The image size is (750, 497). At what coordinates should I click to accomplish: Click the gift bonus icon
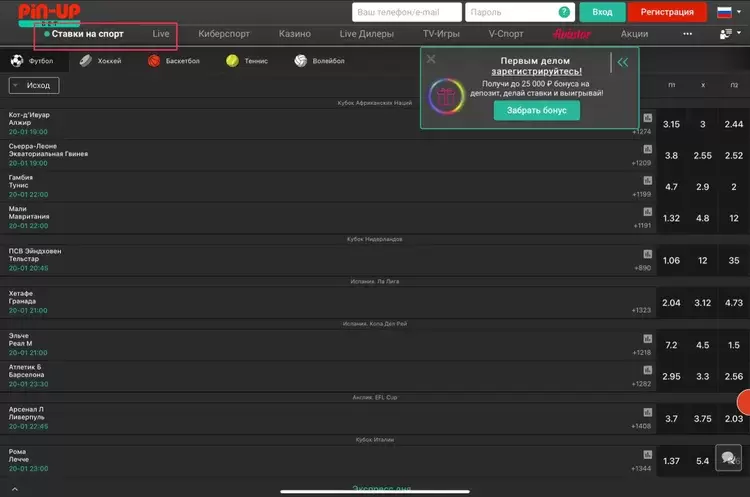[446, 96]
